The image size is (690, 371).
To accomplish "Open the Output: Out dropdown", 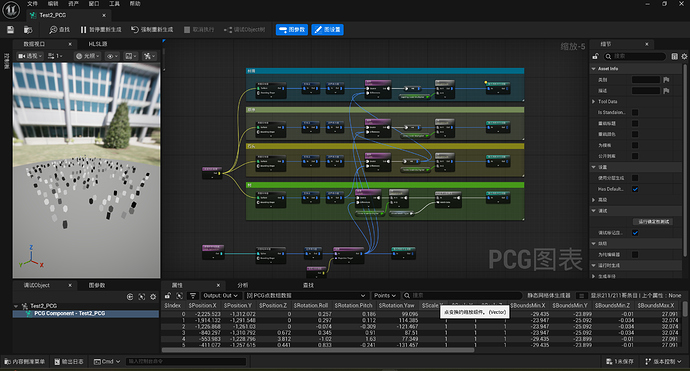I will 220,295.
